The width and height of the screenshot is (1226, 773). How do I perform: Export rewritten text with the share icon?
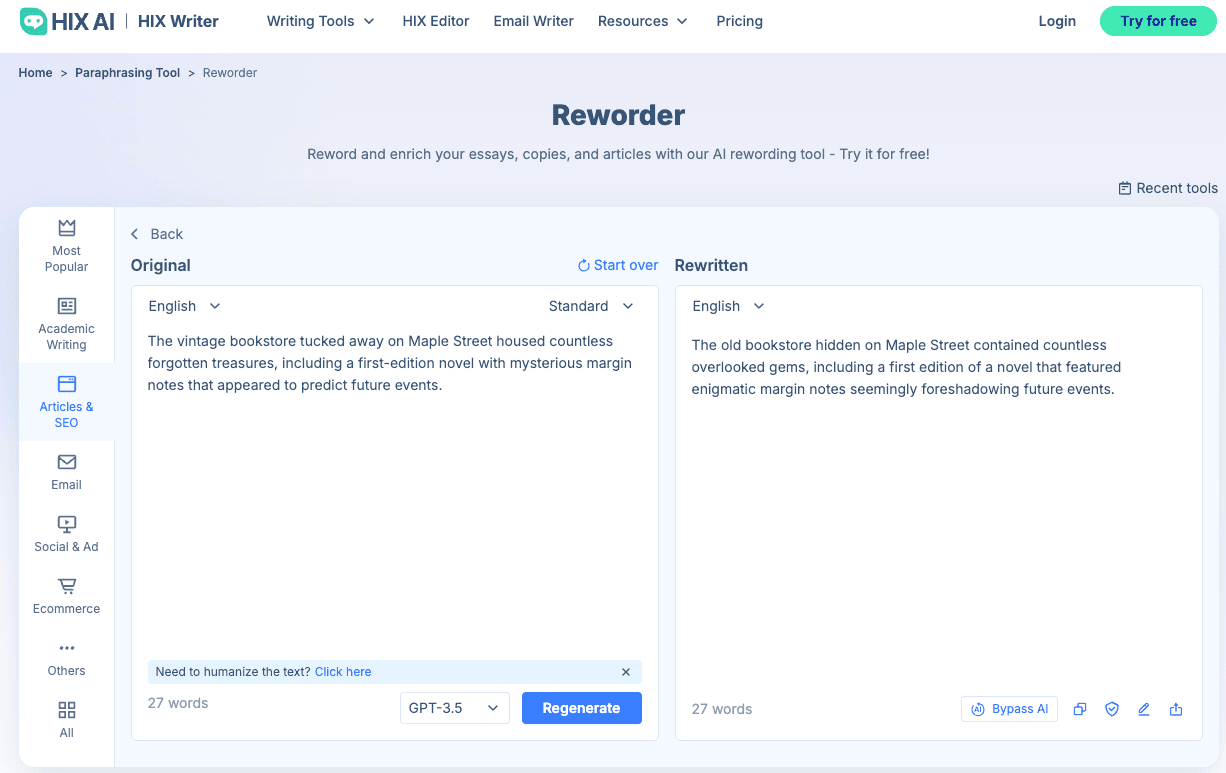1176,709
